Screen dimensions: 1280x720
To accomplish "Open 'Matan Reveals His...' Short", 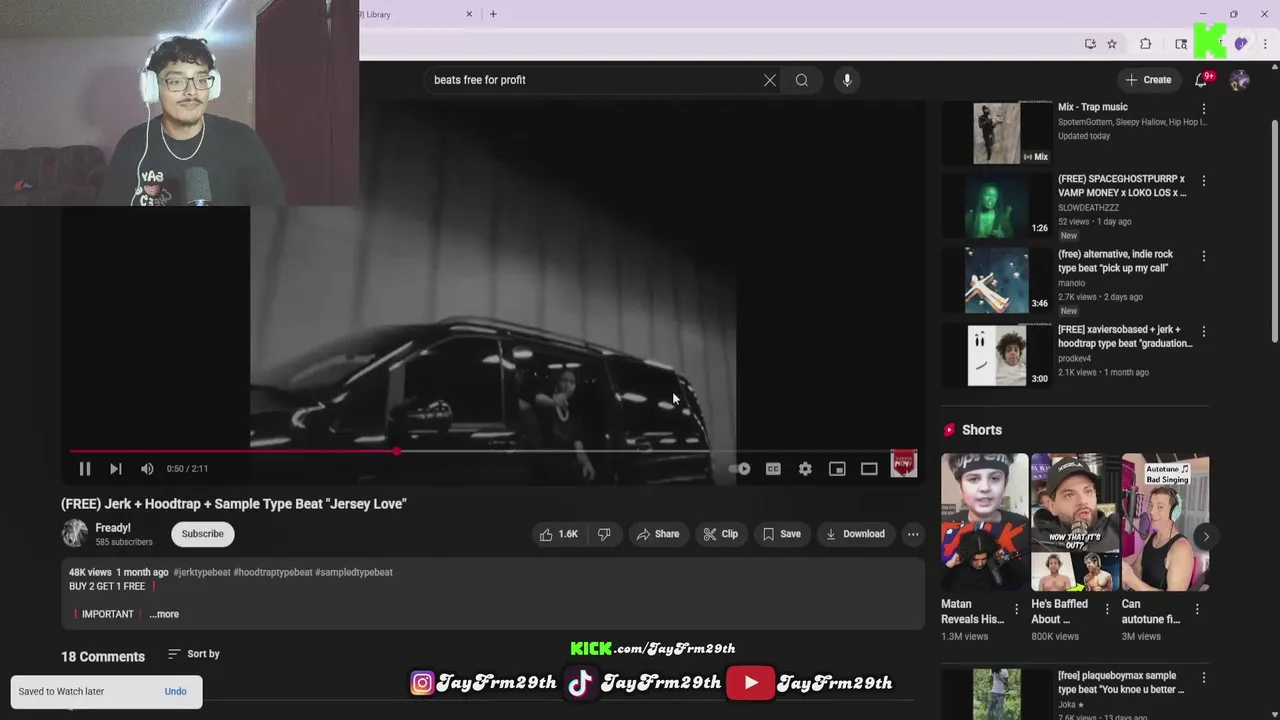I will tap(984, 522).
